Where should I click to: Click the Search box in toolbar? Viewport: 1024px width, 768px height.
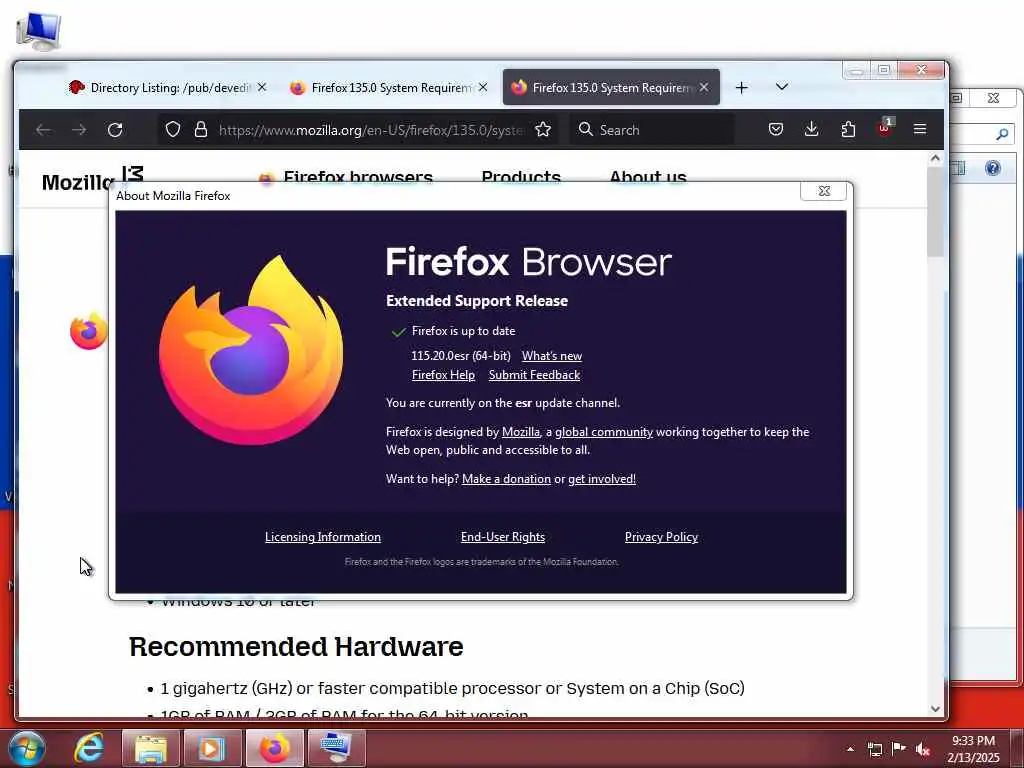pos(653,130)
